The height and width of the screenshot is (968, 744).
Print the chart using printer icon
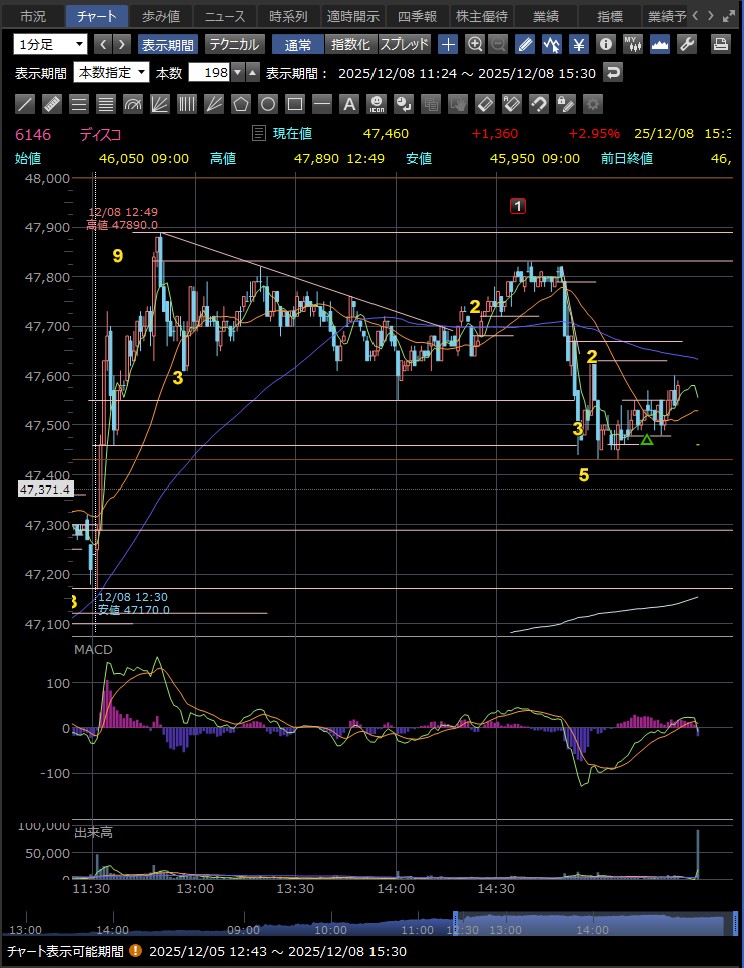point(720,44)
